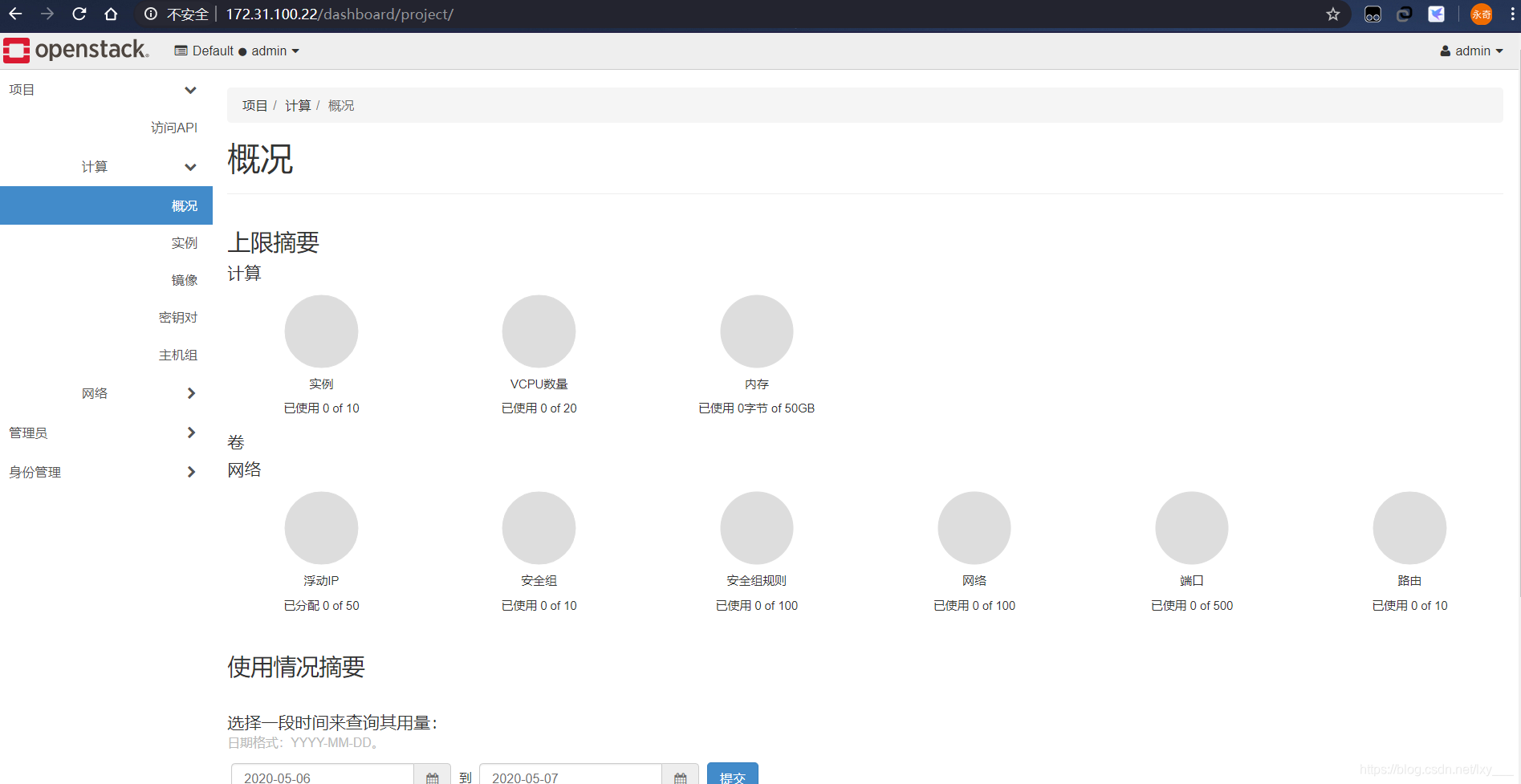1521x784 pixels.
Task: Click the second browser extension icon
Action: 1405,14
